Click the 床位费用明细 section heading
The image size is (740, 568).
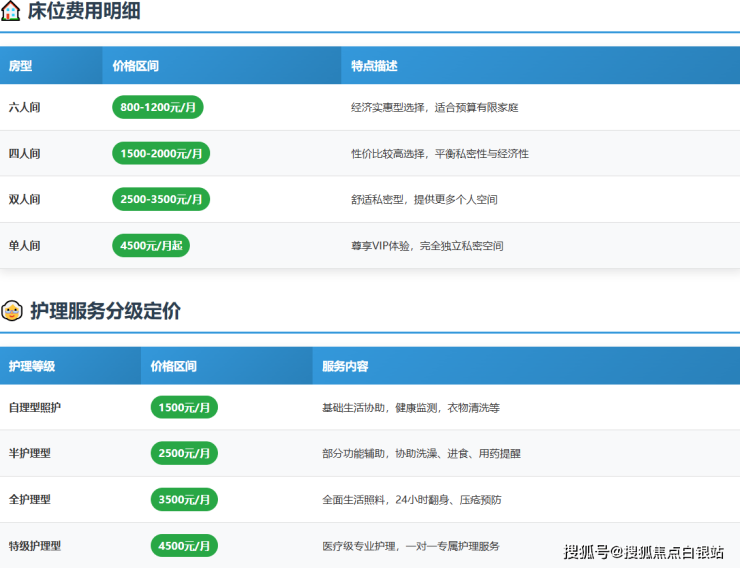(x=84, y=12)
